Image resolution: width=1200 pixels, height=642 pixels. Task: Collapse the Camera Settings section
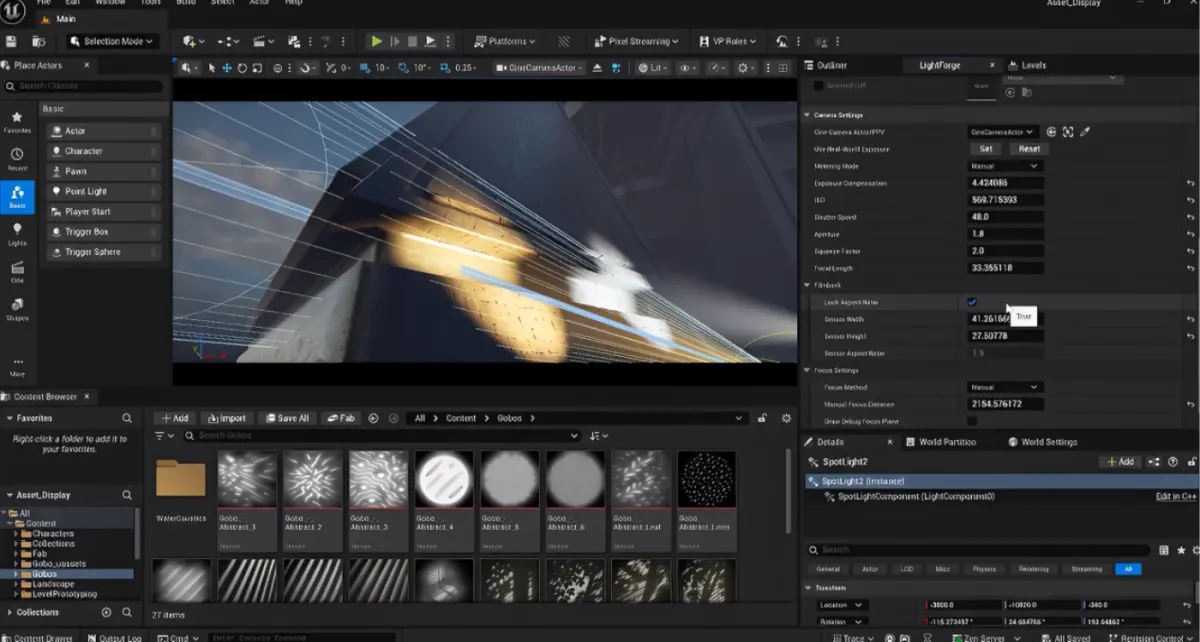(808, 115)
